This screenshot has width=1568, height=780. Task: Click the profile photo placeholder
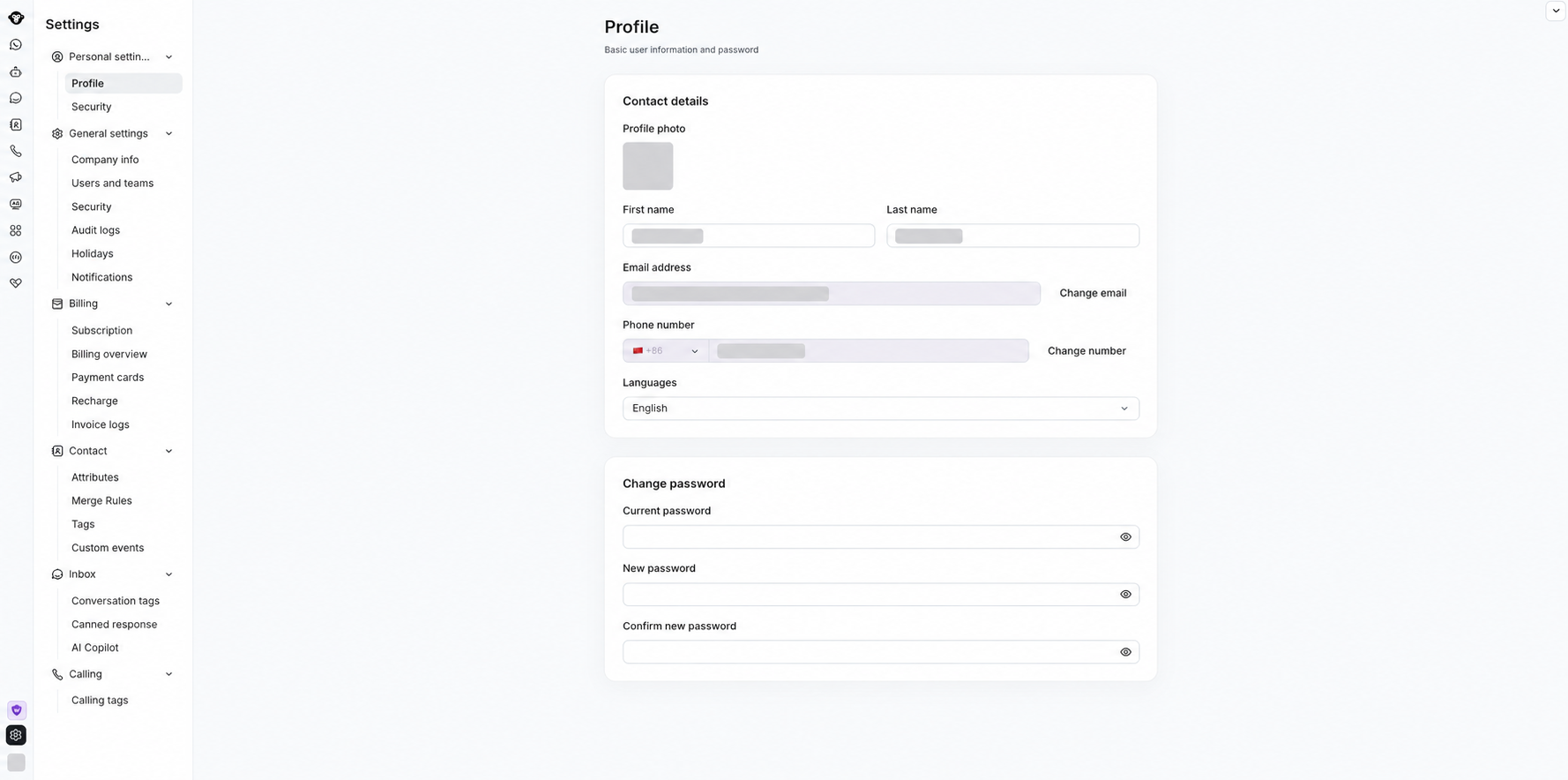647,166
